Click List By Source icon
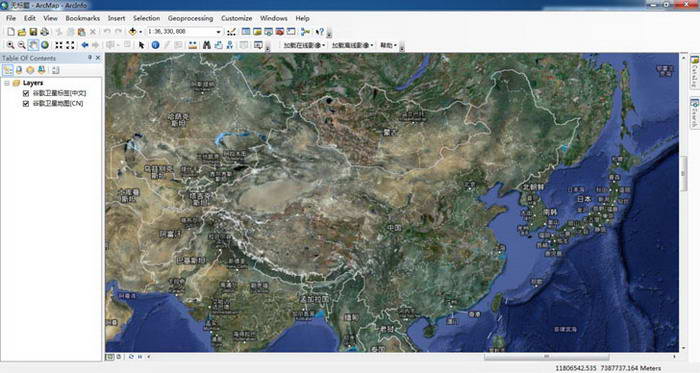The width and height of the screenshot is (700, 373). (19, 70)
